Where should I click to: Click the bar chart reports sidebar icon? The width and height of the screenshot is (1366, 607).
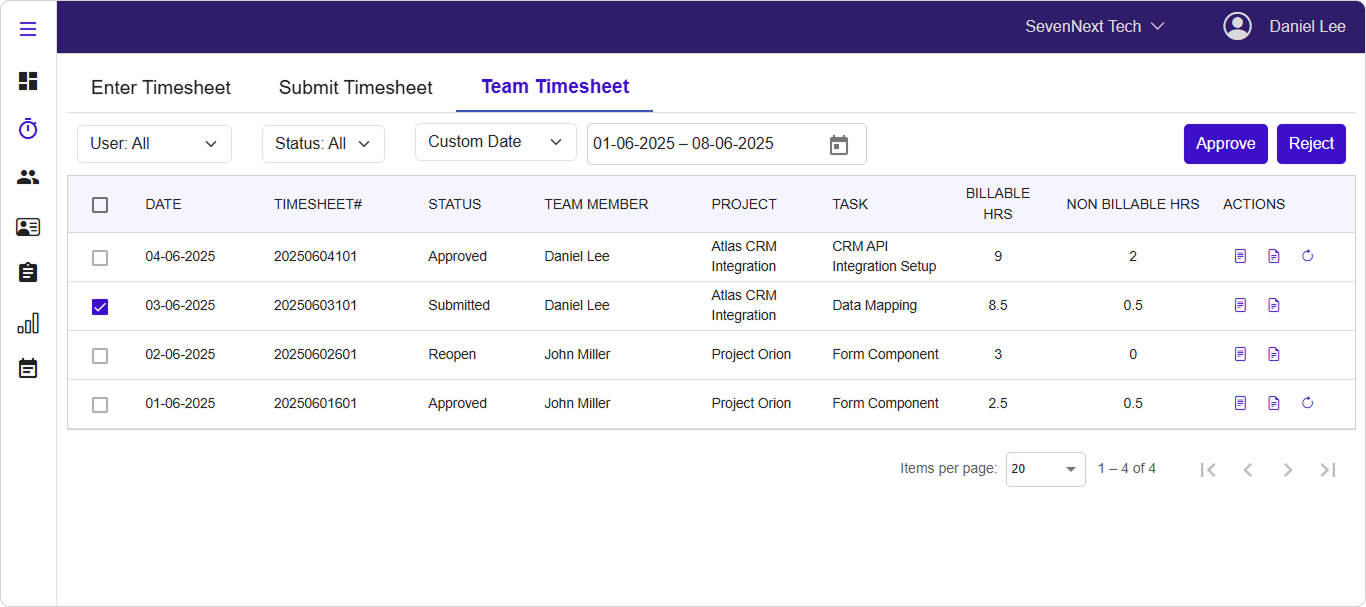click(28, 323)
